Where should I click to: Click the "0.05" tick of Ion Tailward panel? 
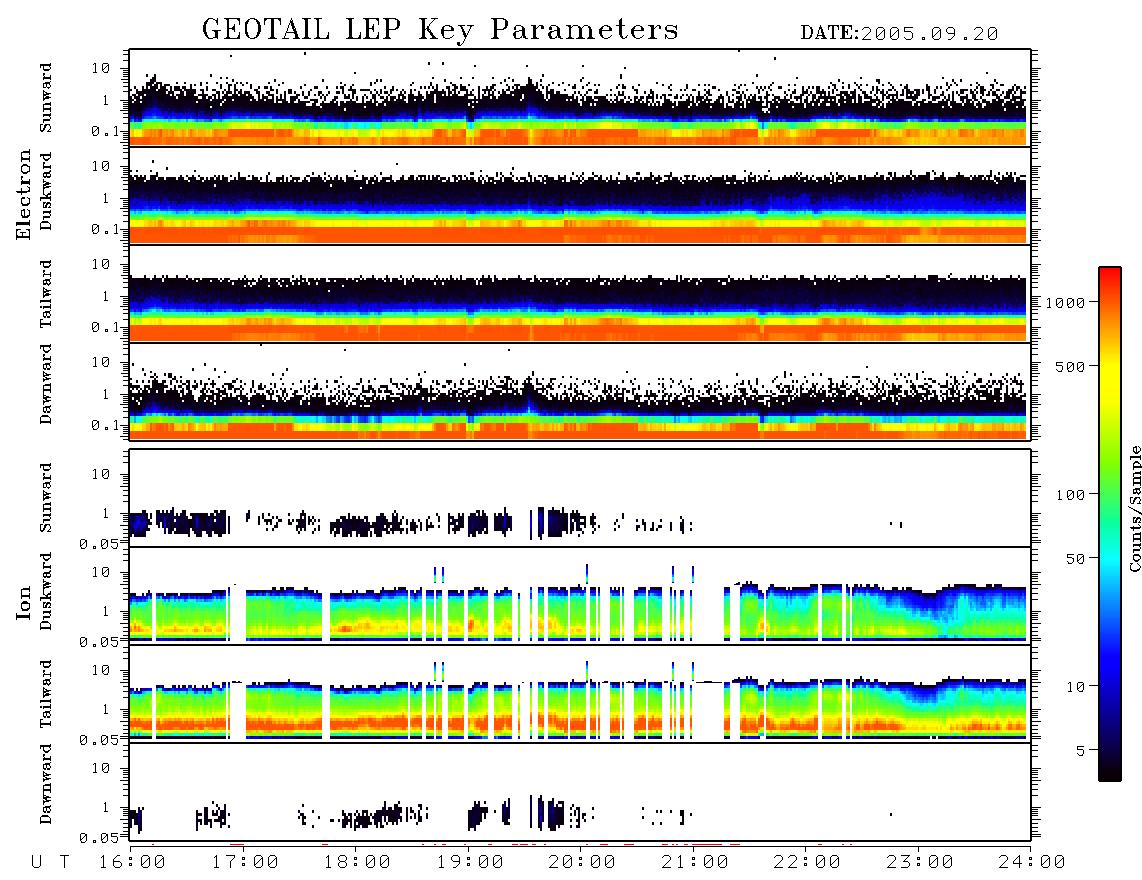(100, 739)
